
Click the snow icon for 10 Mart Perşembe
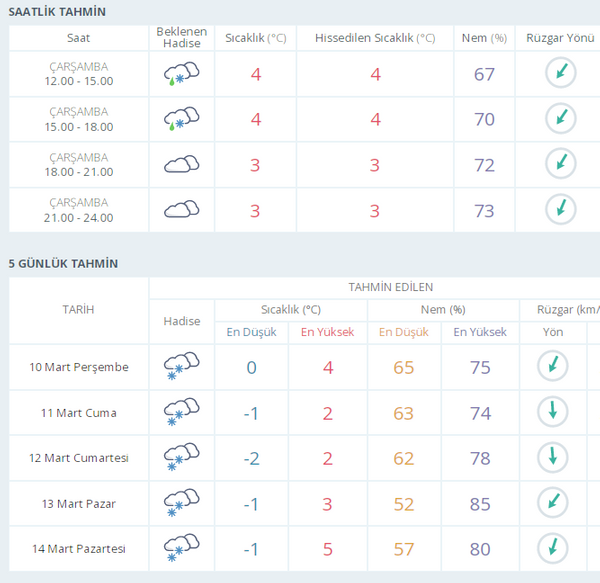coord(181,367)
